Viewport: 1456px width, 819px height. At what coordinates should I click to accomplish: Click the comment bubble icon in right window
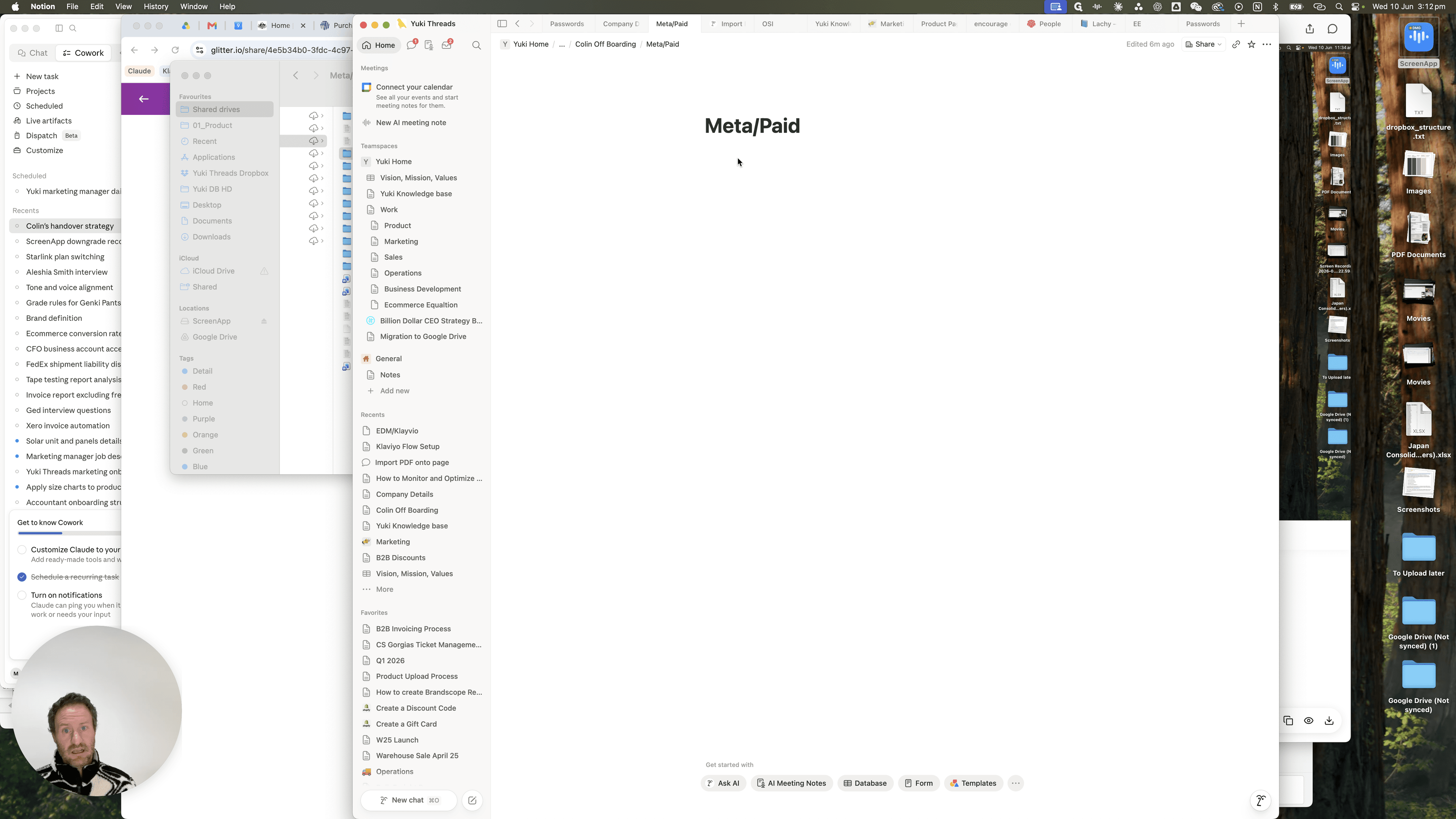pos(1332,29)
